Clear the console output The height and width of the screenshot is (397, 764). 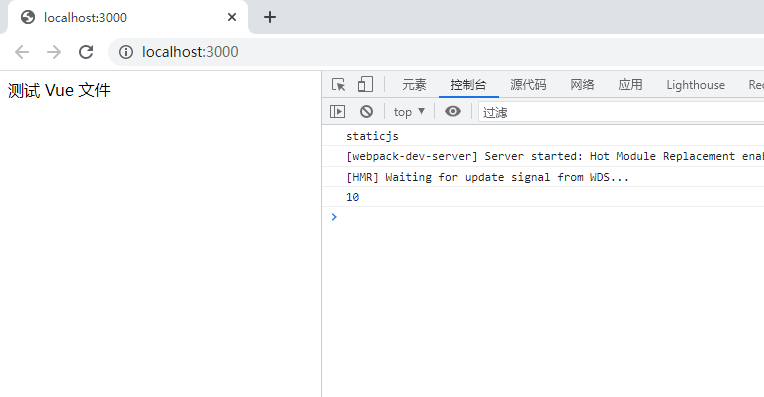click(x=366, y=112)
